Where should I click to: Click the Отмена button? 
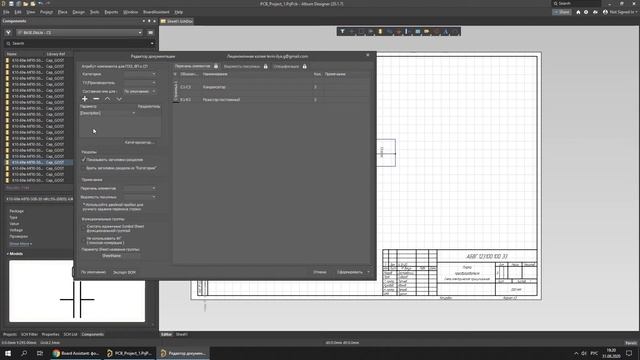coord(320,272)
